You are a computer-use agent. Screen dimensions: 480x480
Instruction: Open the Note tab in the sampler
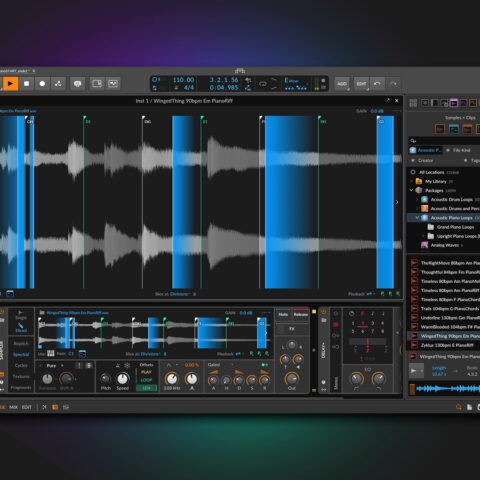tap(283, 314)
